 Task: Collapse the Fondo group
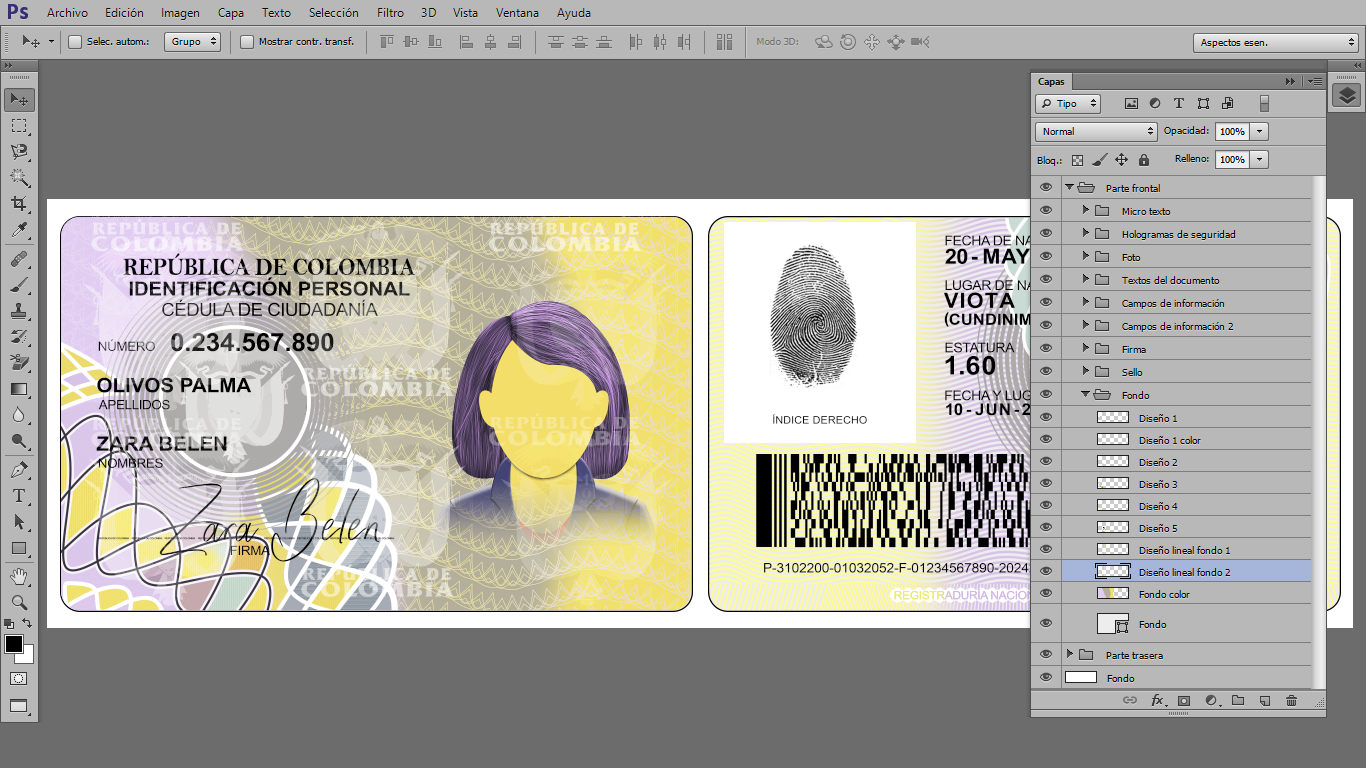pos(1086,395)
